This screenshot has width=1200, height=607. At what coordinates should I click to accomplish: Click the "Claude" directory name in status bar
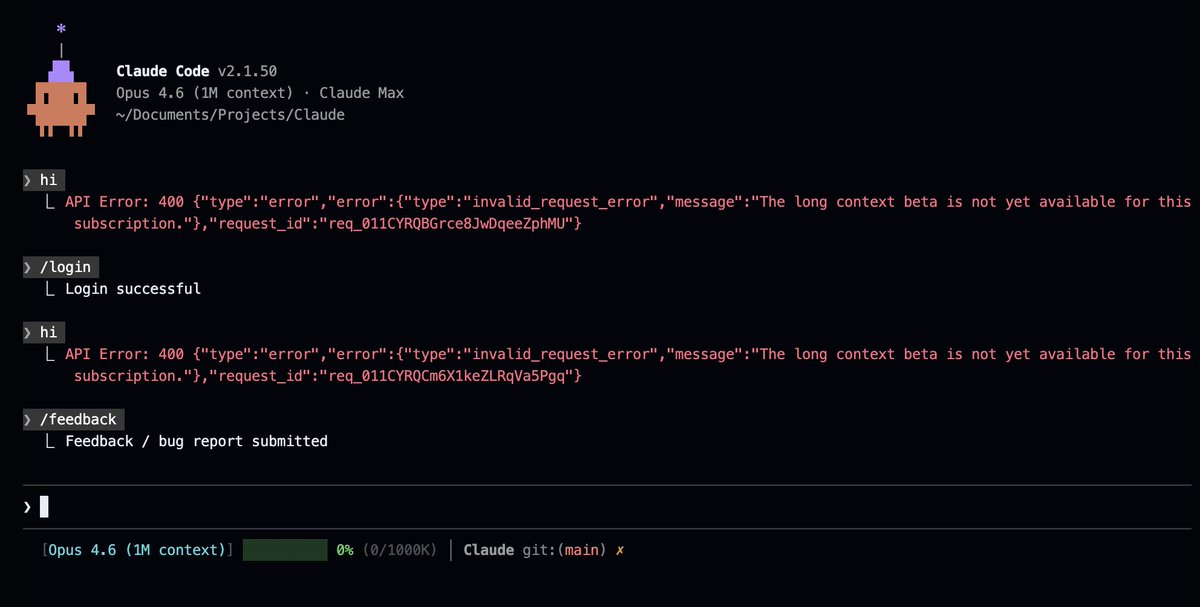click(x=489, y=550)
